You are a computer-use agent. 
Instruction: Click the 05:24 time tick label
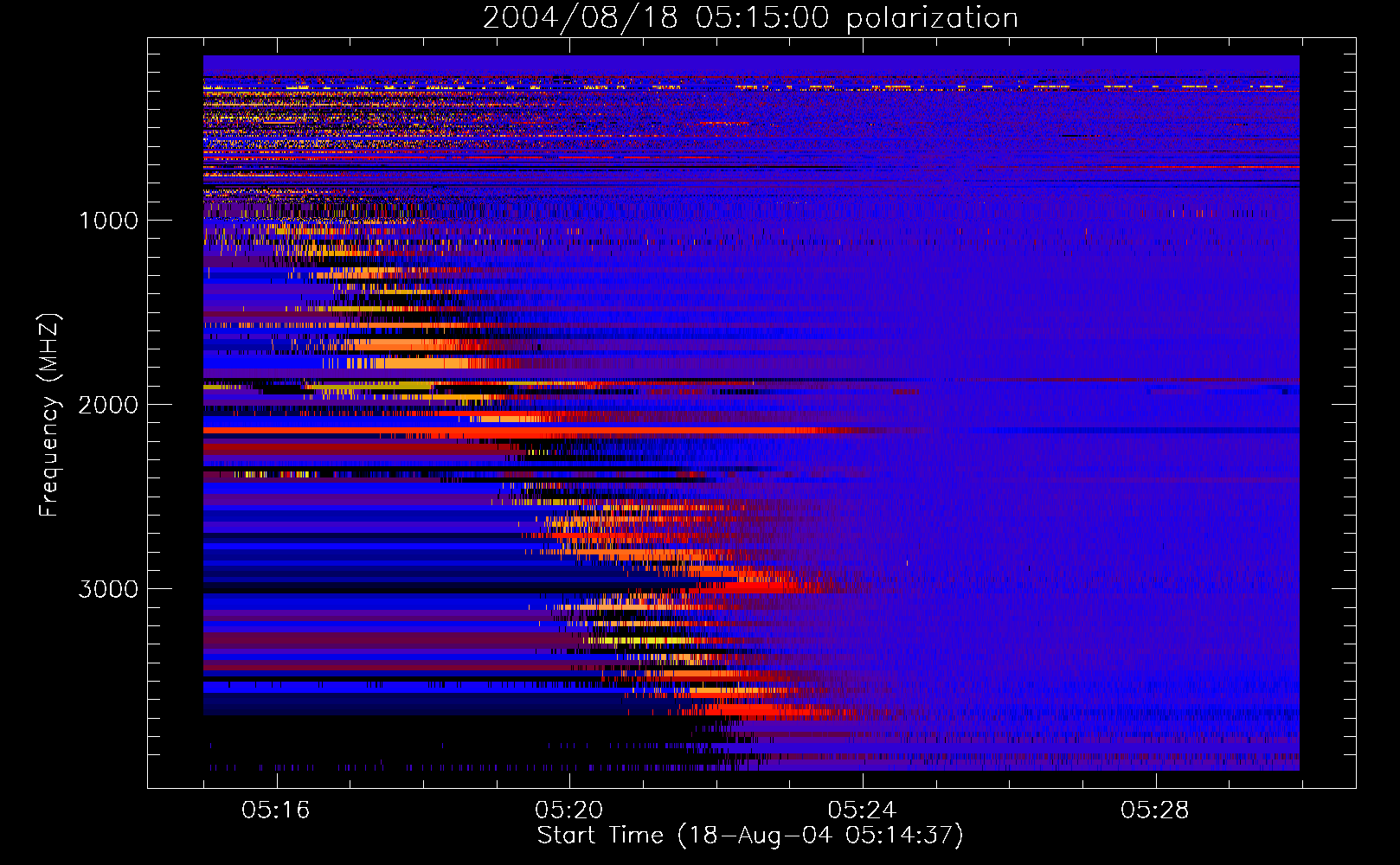[862, 811]
